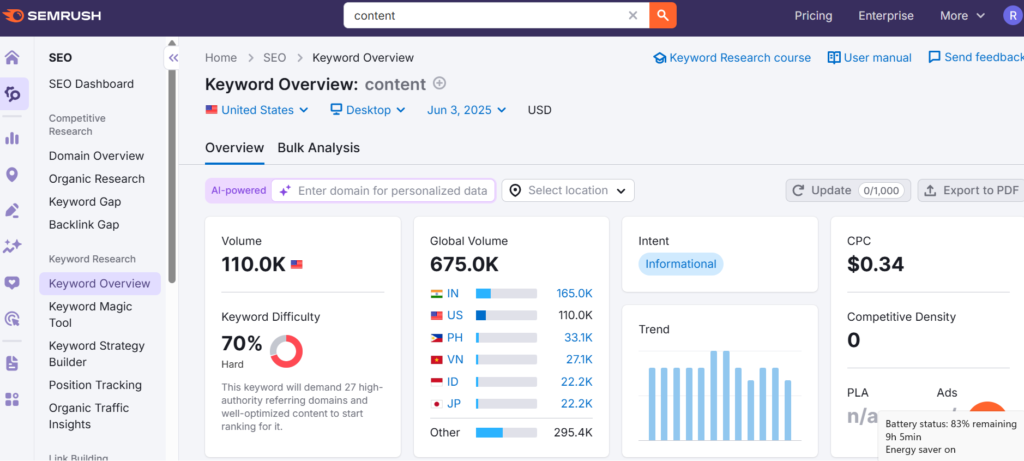Click the Informational intent badge

pyautogui.click(x=681, y=264)
